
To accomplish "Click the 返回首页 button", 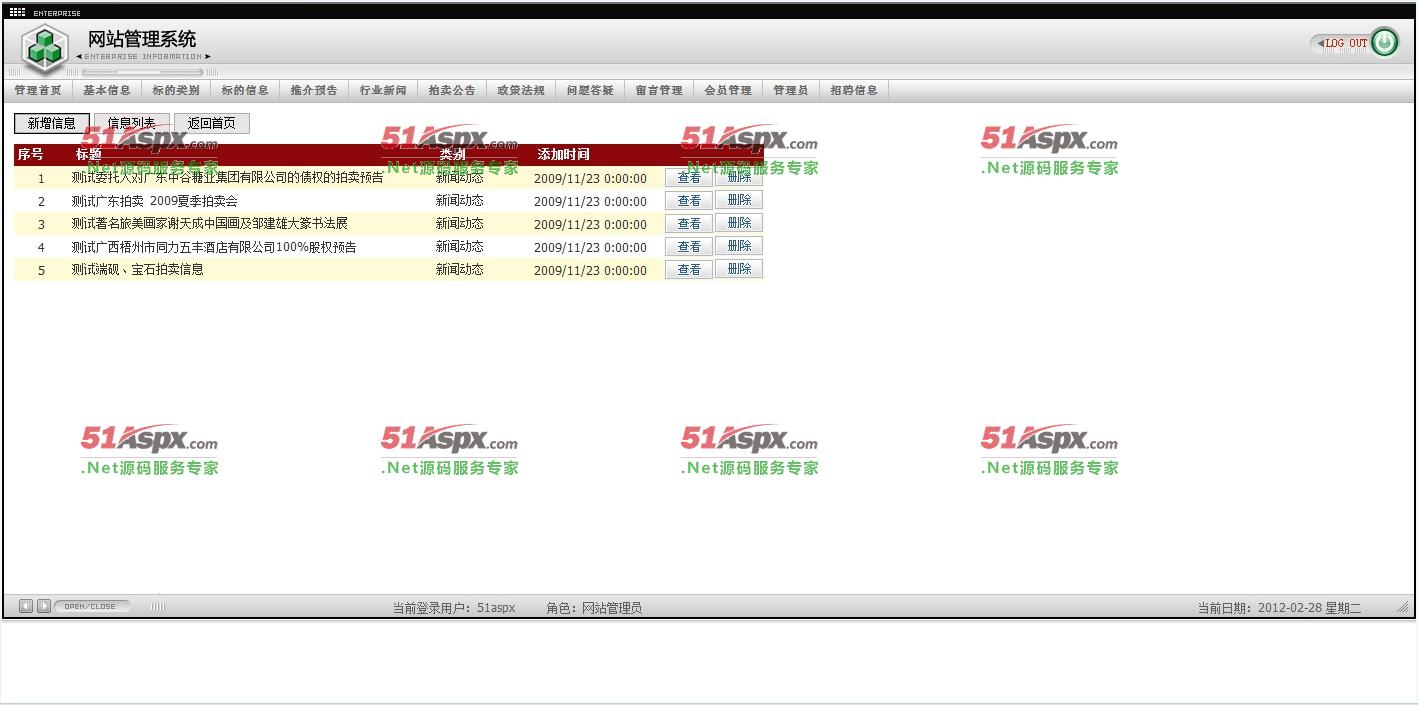I will [212, 123].
